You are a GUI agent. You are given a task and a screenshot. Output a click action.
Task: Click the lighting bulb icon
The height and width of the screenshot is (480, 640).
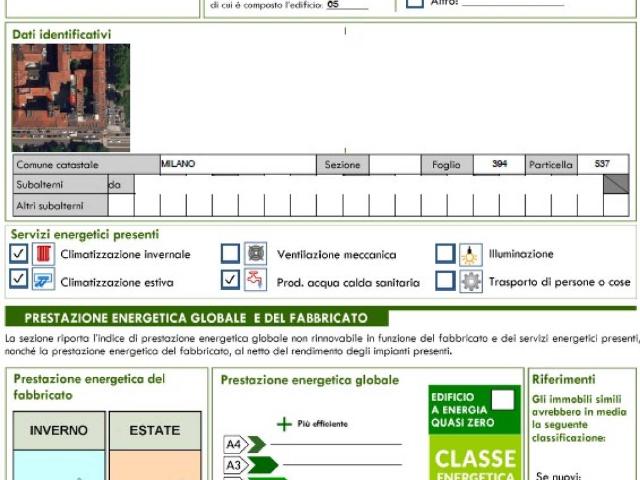click(471, 255)
